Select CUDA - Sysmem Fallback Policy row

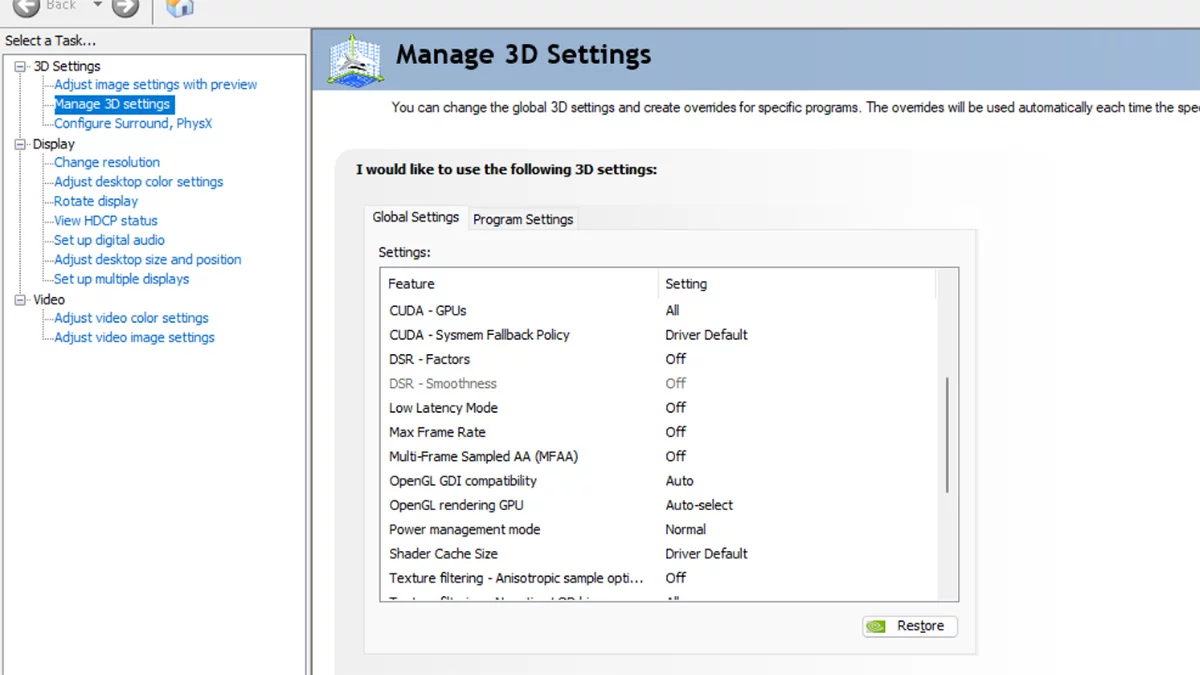pyautogui.click(x=659, y=335)
